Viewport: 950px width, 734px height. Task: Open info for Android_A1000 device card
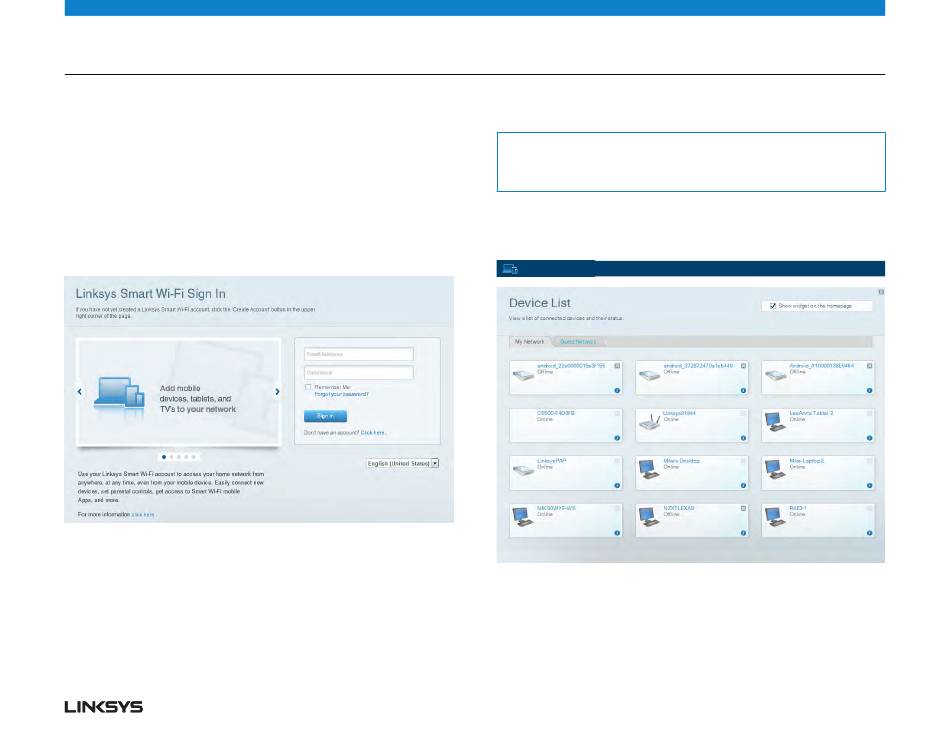(x=869, y=390)
